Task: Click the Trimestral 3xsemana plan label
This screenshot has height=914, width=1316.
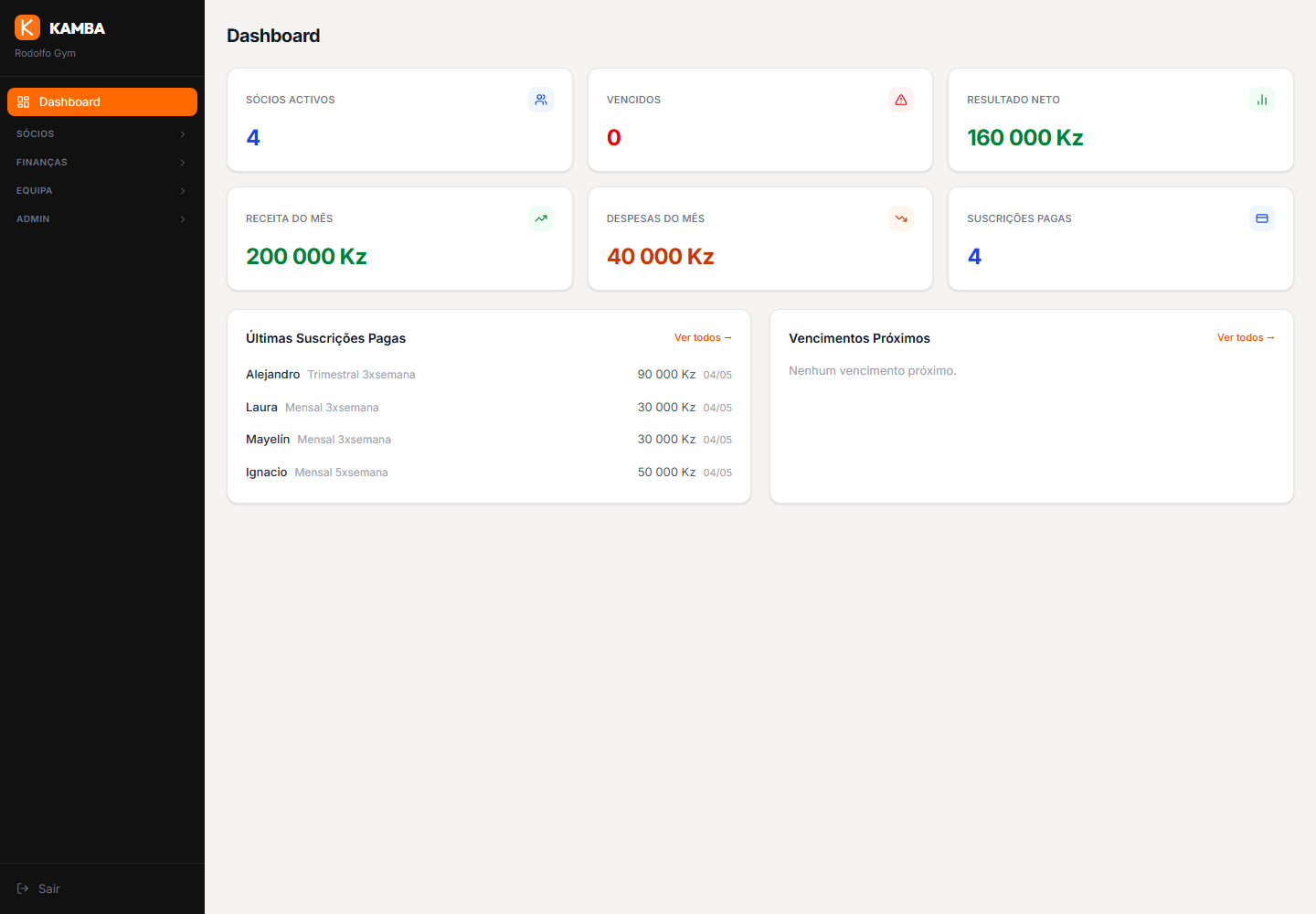Action: [361, 375]
